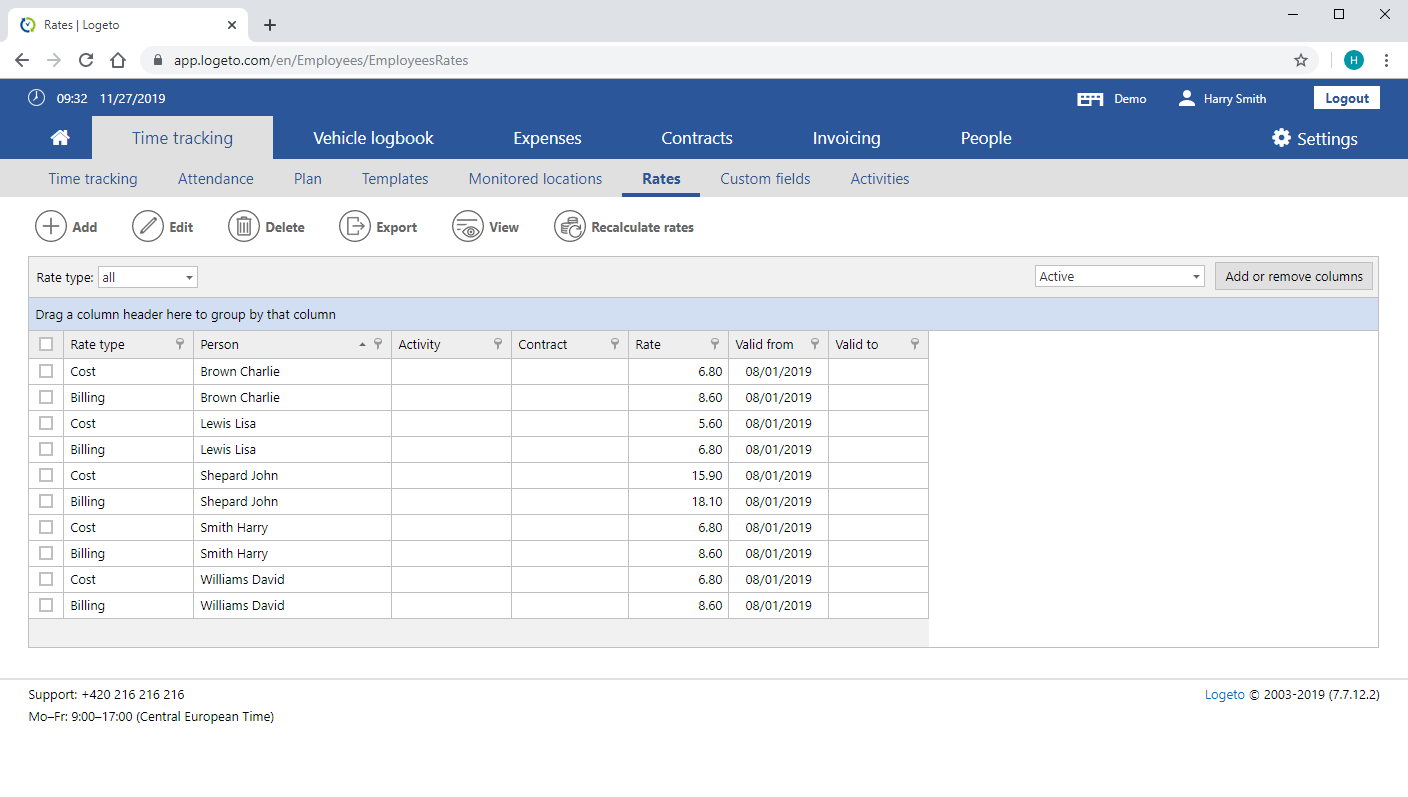Check the Billing Lewis Lisa row
This screenshot has width=1408, height=797.
(46, 449)
